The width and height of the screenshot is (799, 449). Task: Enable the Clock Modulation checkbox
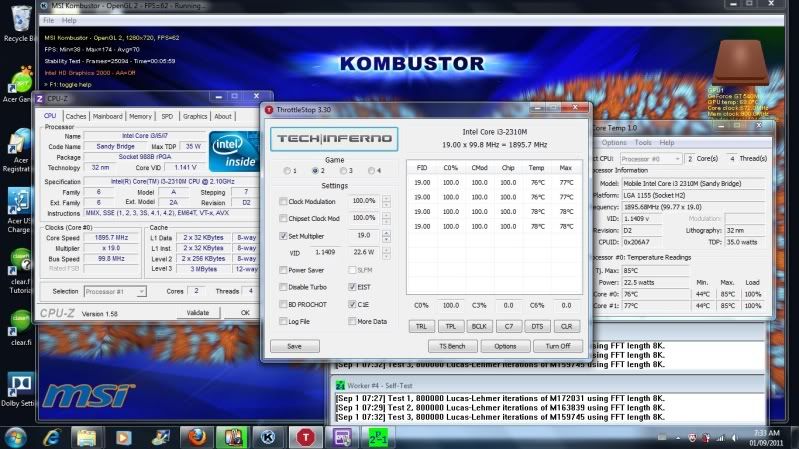click(x=283, y=201)
